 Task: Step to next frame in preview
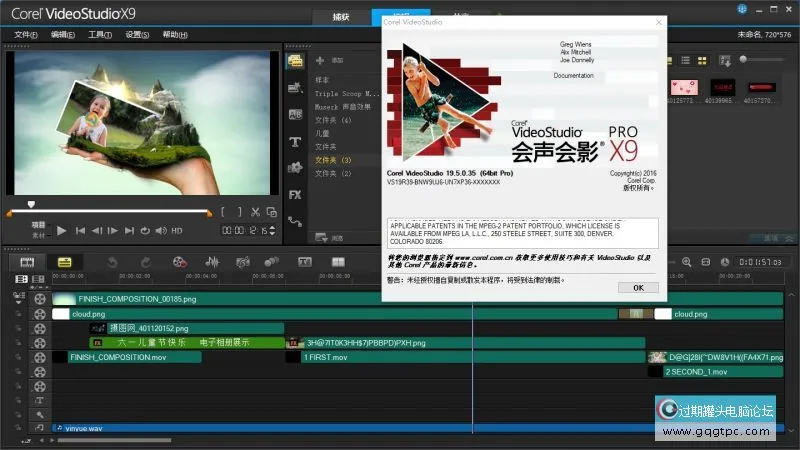pos(113,231)
